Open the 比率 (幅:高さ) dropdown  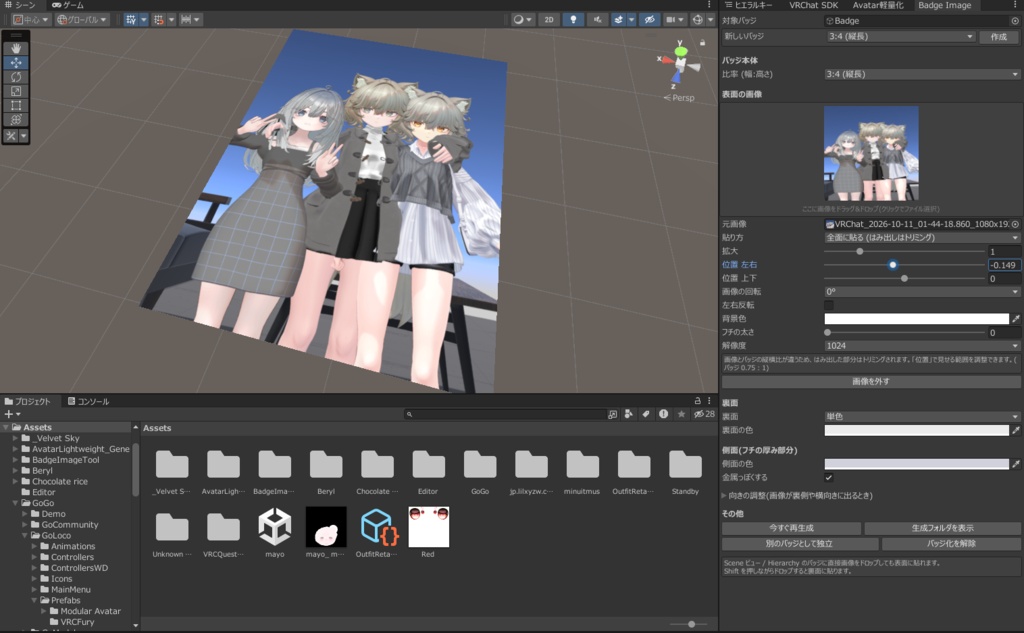921,74
